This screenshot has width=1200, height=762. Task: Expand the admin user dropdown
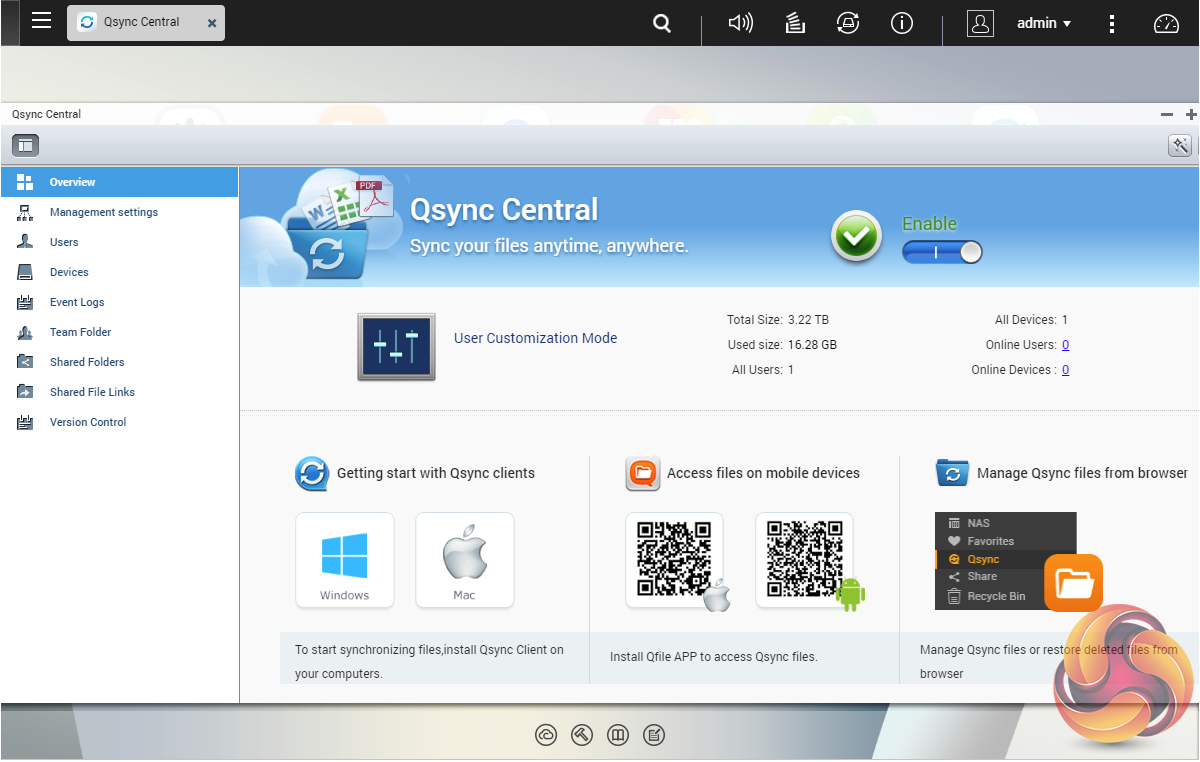tap(1044, 23)
